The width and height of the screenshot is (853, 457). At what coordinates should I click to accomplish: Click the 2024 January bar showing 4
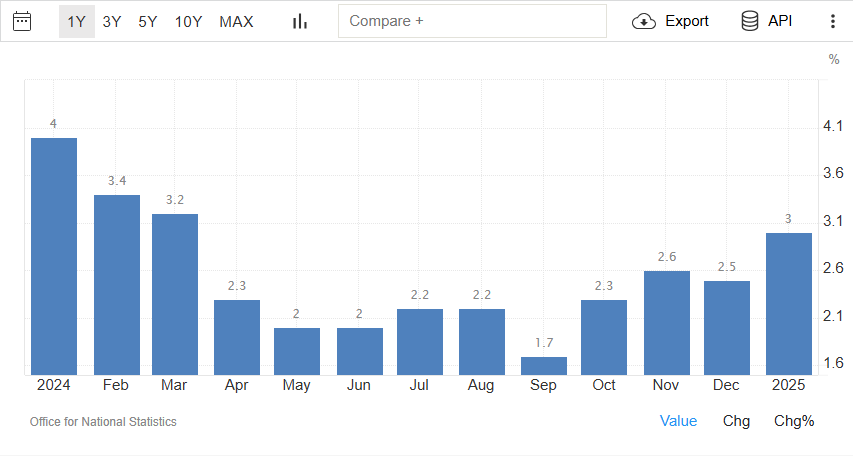54,256
